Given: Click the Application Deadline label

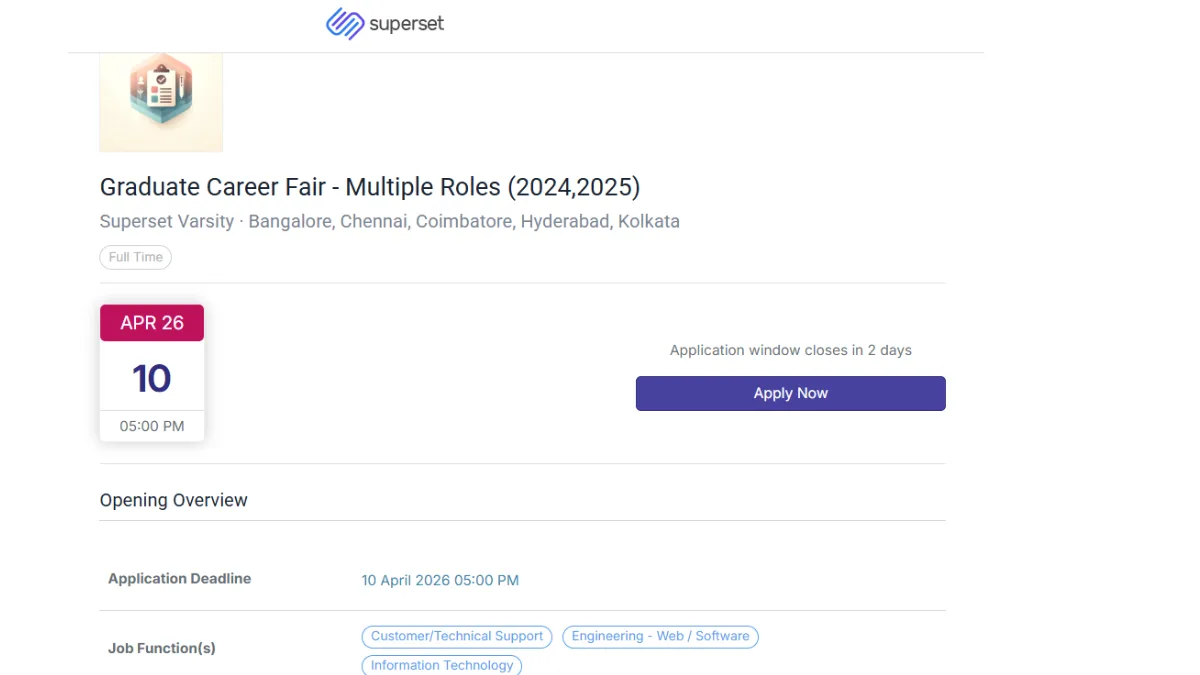Looking at the screenshot, I should click(179, 578).
